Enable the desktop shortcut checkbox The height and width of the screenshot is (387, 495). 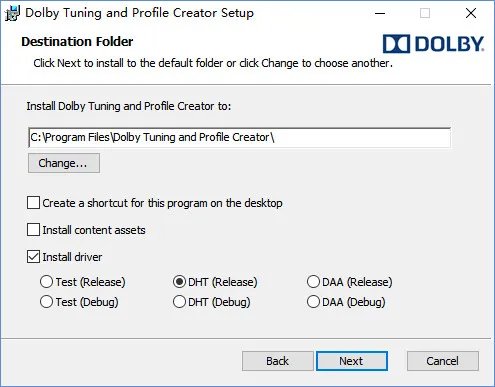point(33,203)
